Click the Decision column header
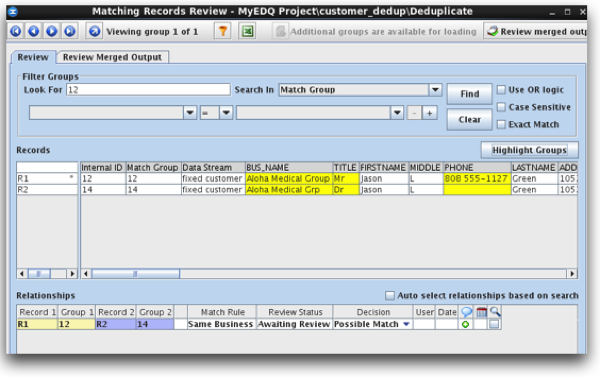Screen dimensions: 600x377 coord(373,312)
